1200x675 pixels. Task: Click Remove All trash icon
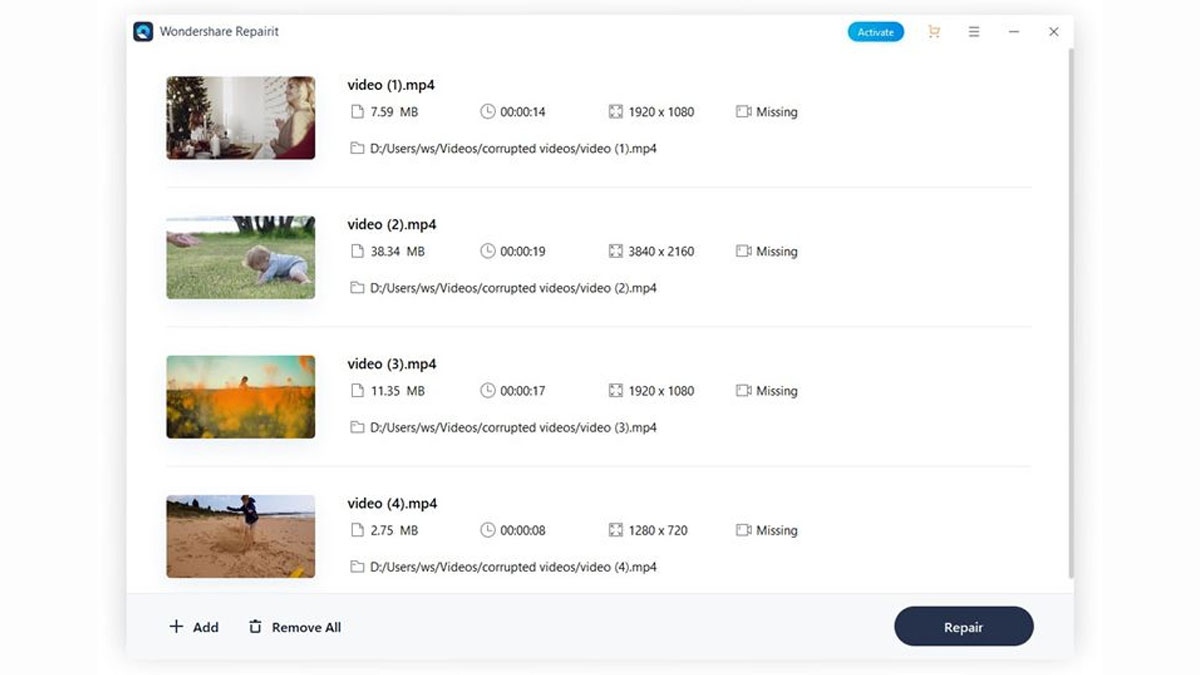click(255, 627)
